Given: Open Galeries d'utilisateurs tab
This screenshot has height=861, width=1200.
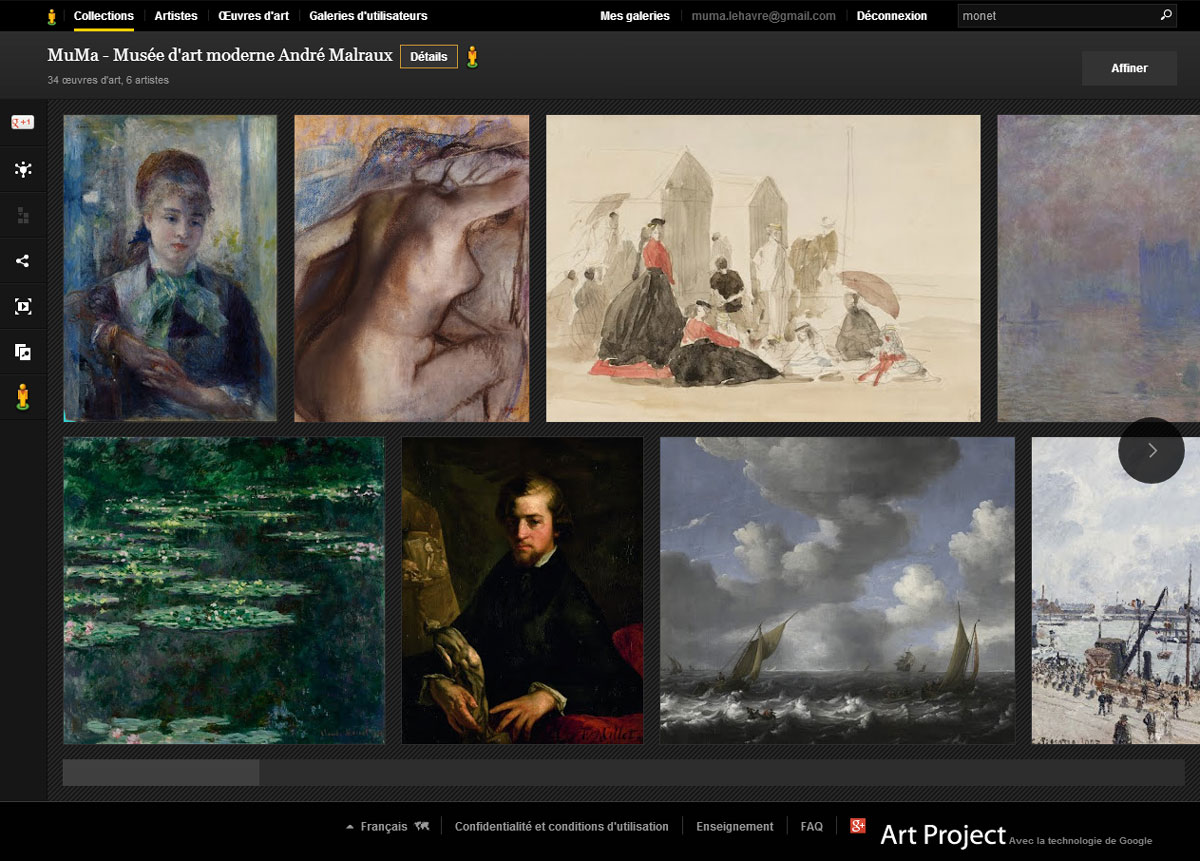Looking at the screenshot, I should (x=368, y=16).
